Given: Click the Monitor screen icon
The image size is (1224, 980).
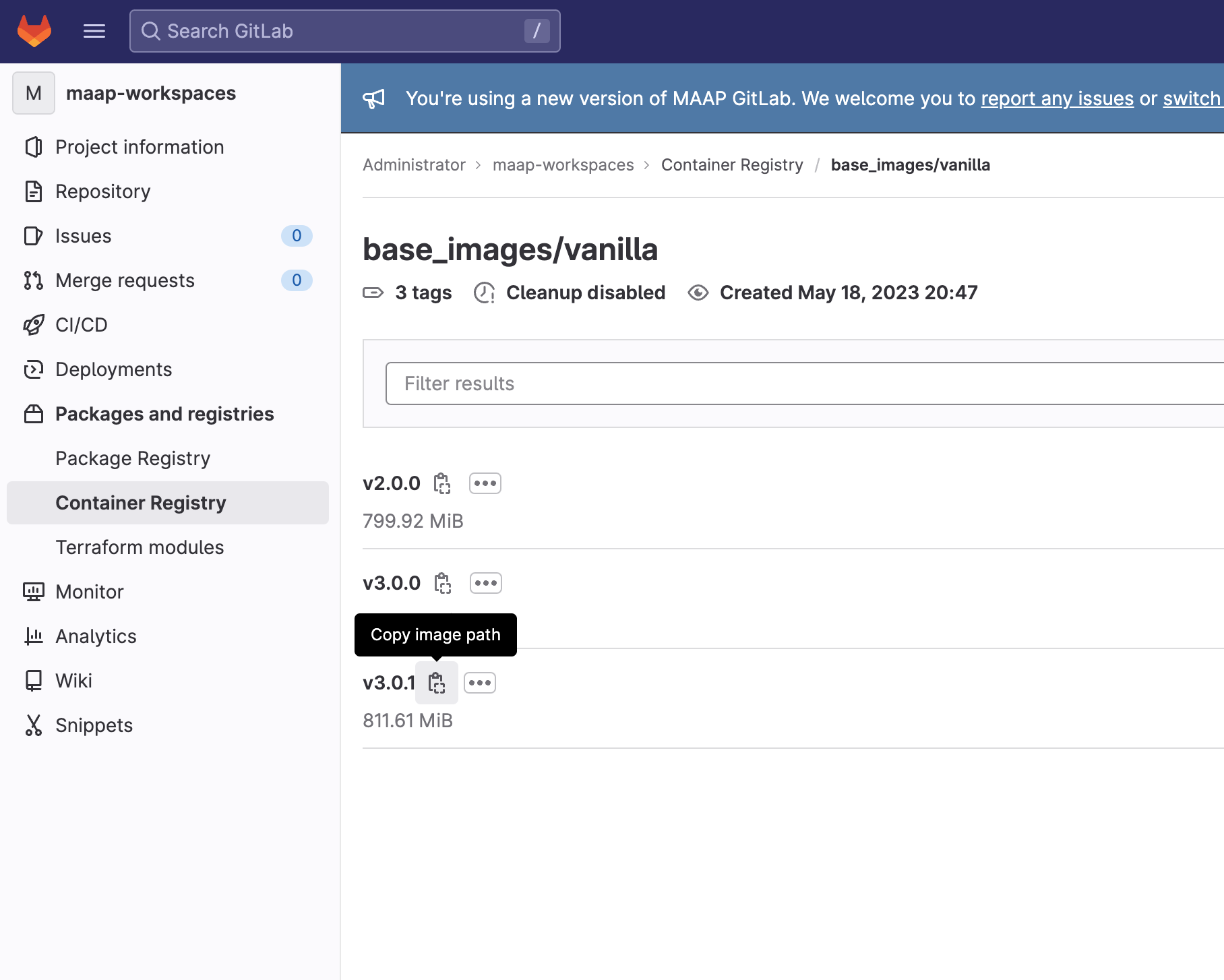Looking at the screenshot, I should (x=33, y=592).
